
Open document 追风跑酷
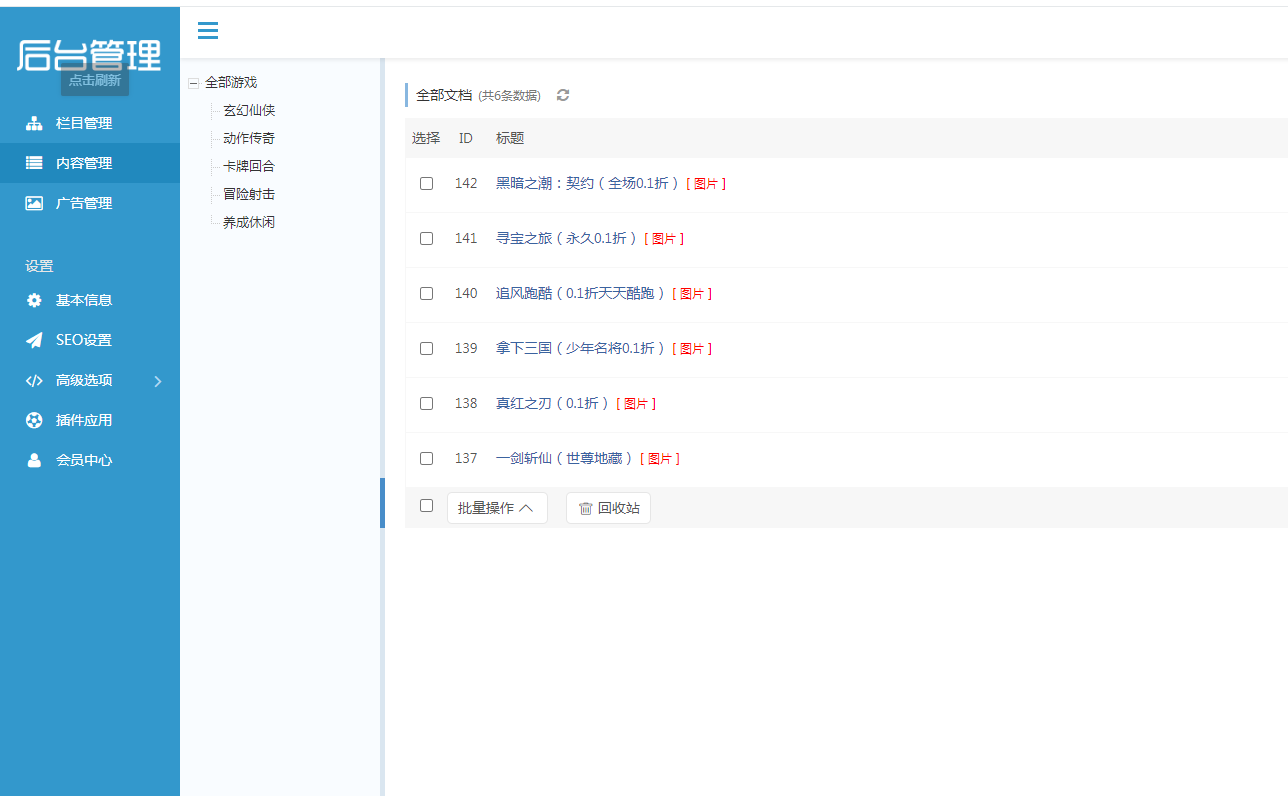(x=581, y=293)
